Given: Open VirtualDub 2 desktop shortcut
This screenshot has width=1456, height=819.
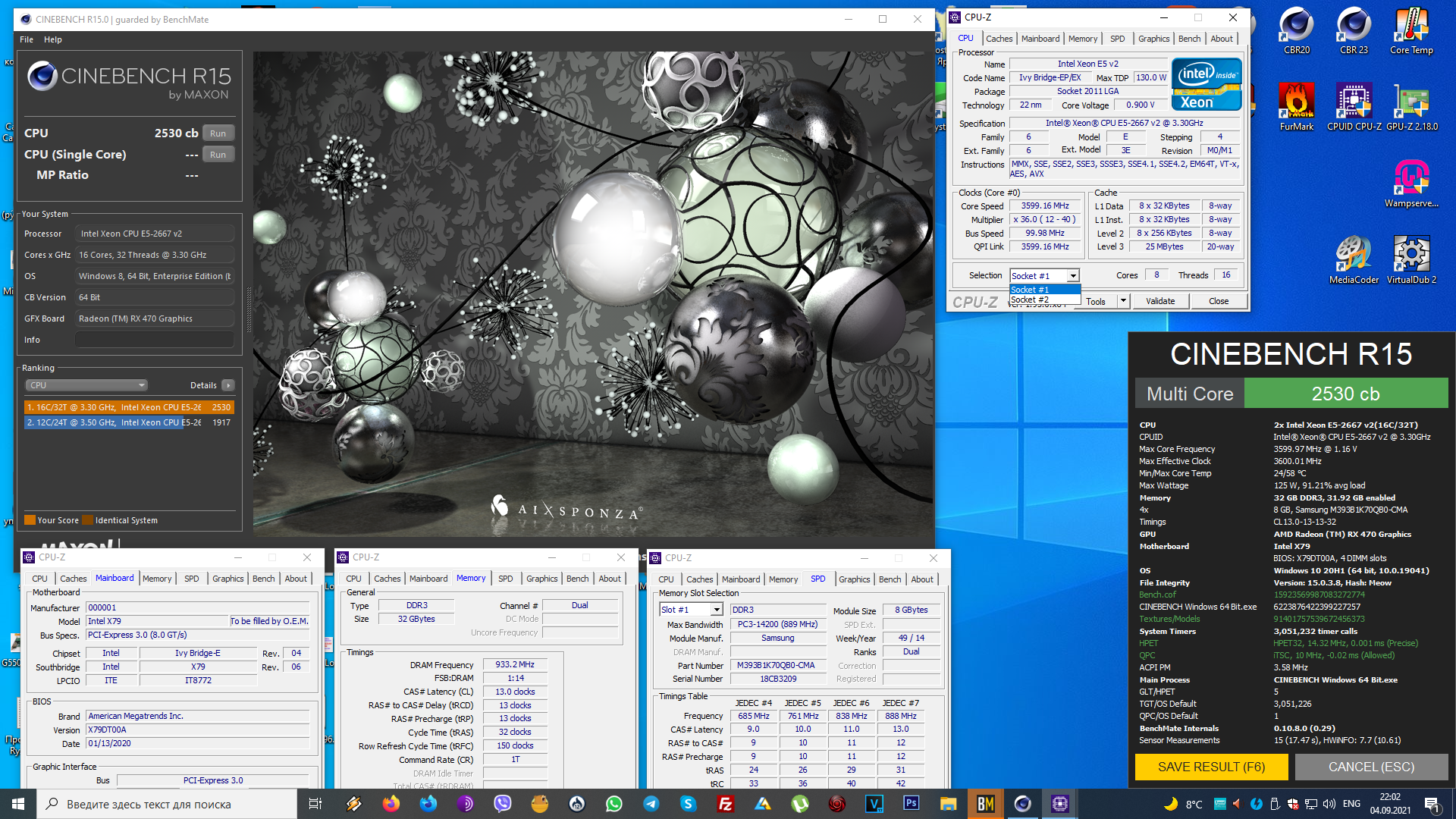Looking at the screenshot, I should (1411, 260).
